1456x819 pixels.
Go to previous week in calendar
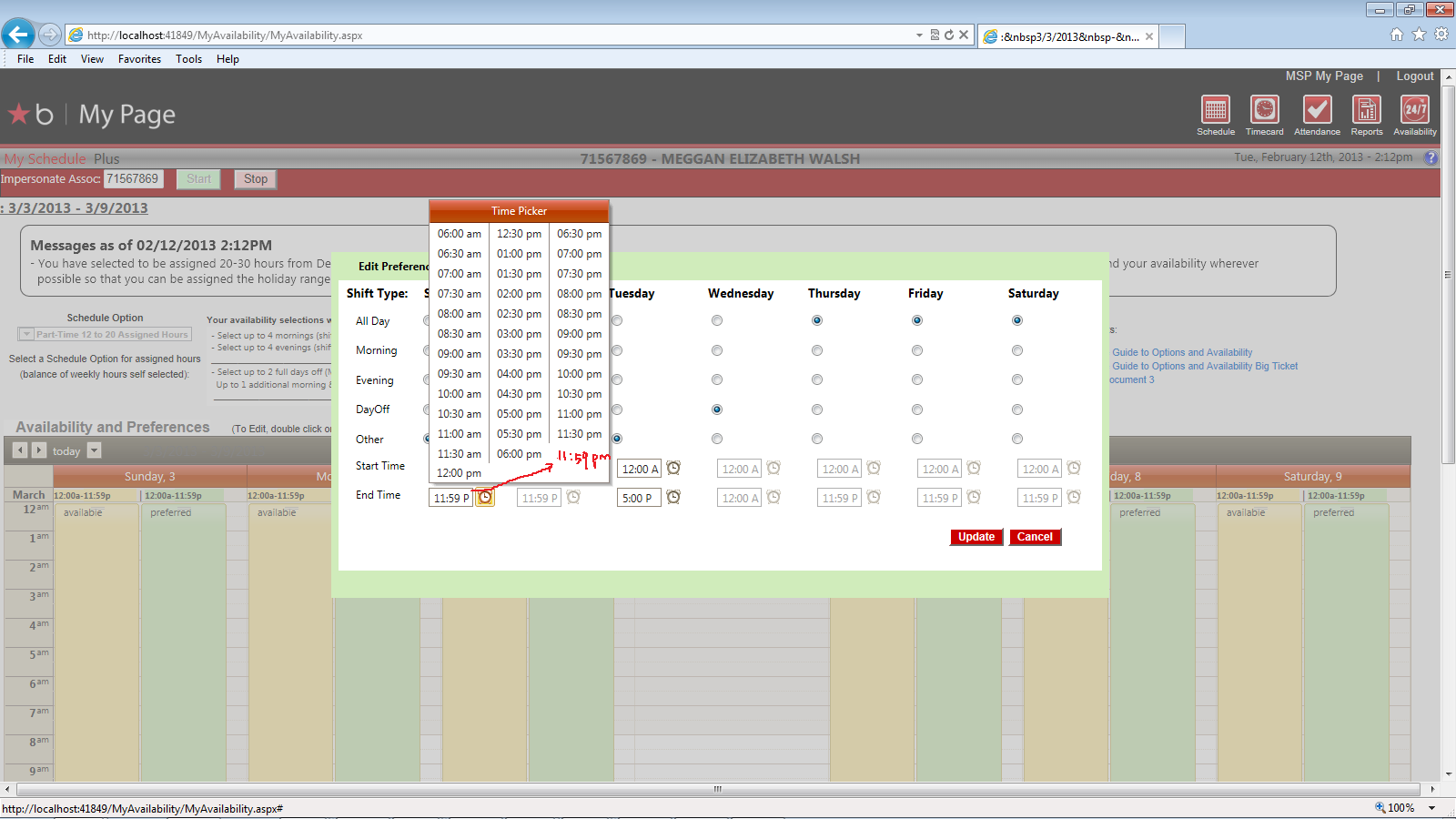(x=20, y=450)
